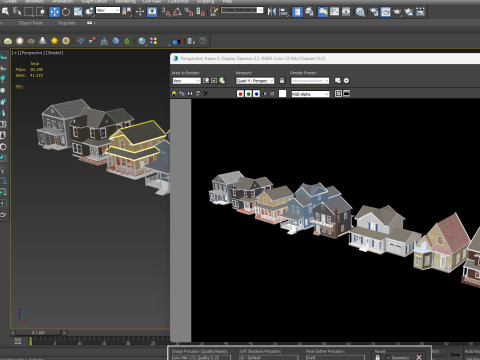Activate the Select and Rotate tool
480x360 pixels.
tap(66, 12)
